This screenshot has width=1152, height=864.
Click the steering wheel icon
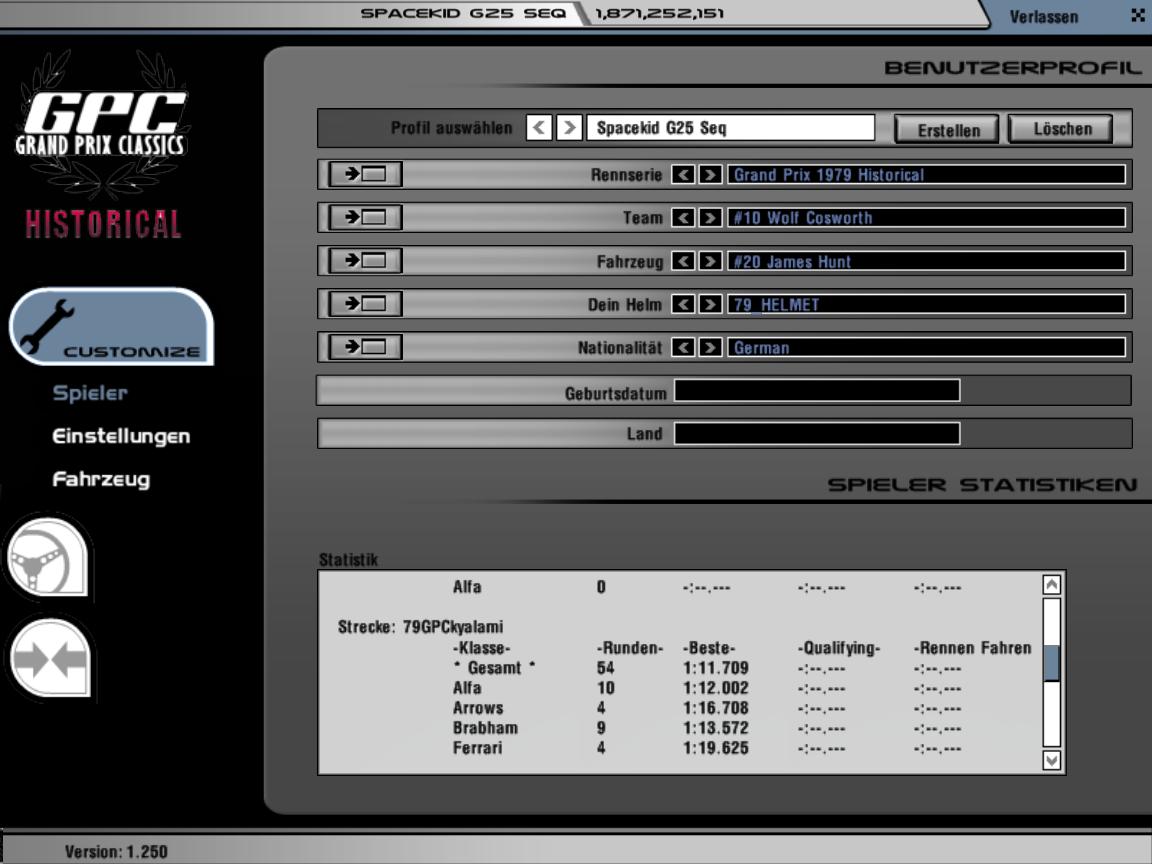click(x=49, y=558)
